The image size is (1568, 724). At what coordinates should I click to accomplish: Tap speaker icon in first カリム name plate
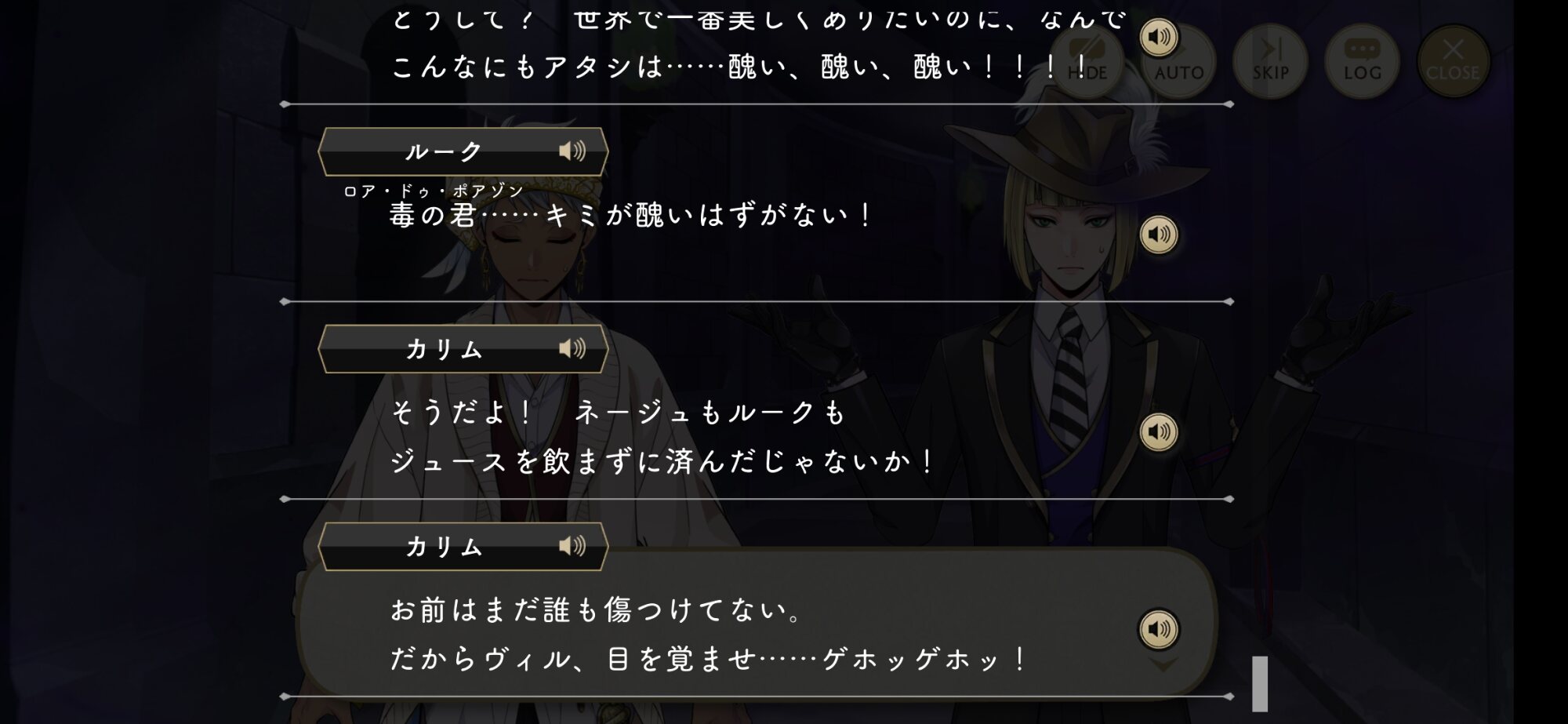pos(572,348)
